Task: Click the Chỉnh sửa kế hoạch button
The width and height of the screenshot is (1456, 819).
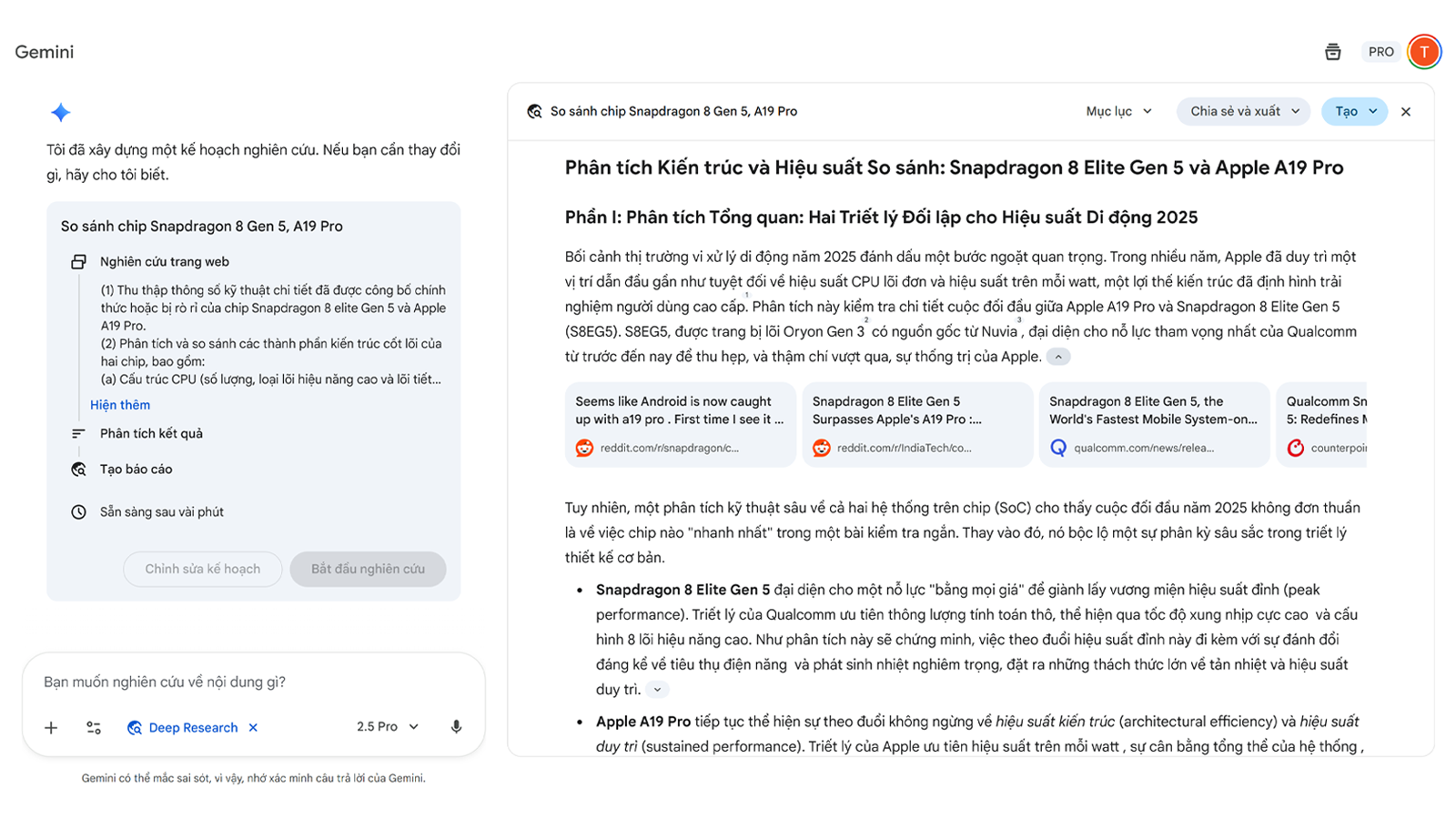Action: (x=202, y=569)
